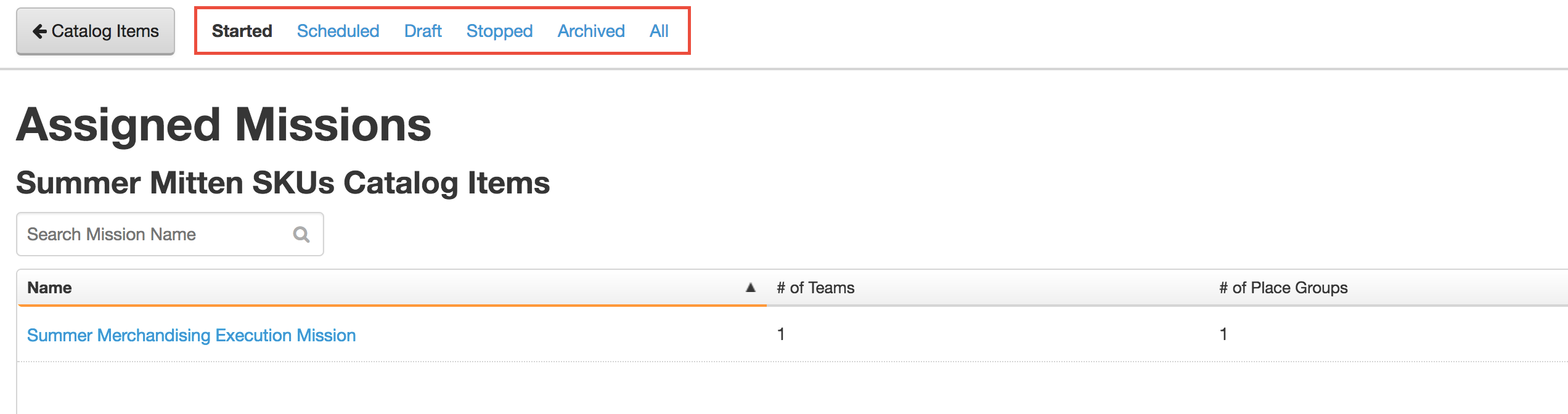Sort by the Name column header
Viewport: 1568px width, 414px height.
[x=392, y=288]
